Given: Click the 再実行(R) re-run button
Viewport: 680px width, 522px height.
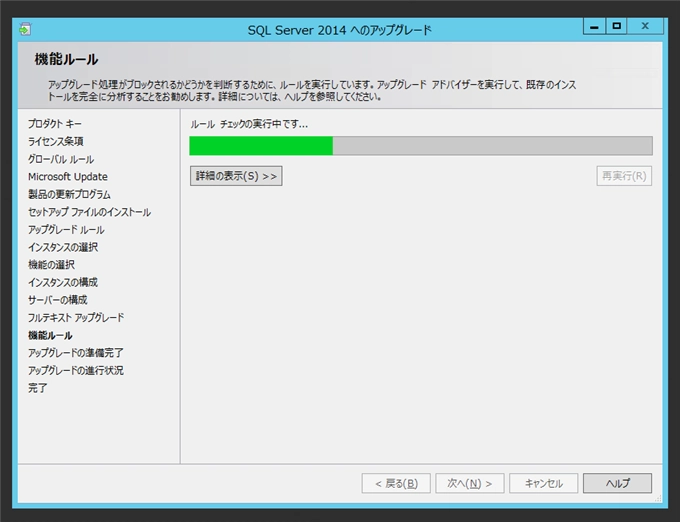Looking at the screenshot, I should tap(624, 176).
